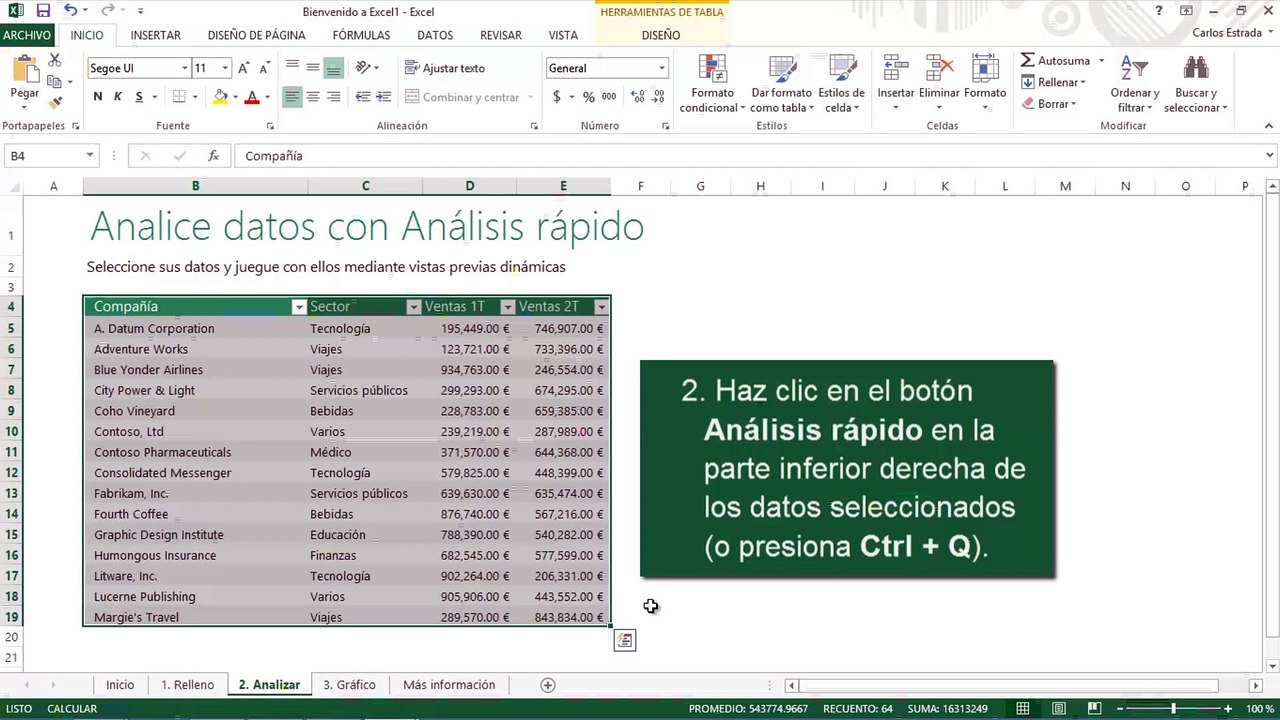The image size is (1280, 720).
Task: Click the Copy icon
Action: tap(56, 82)
